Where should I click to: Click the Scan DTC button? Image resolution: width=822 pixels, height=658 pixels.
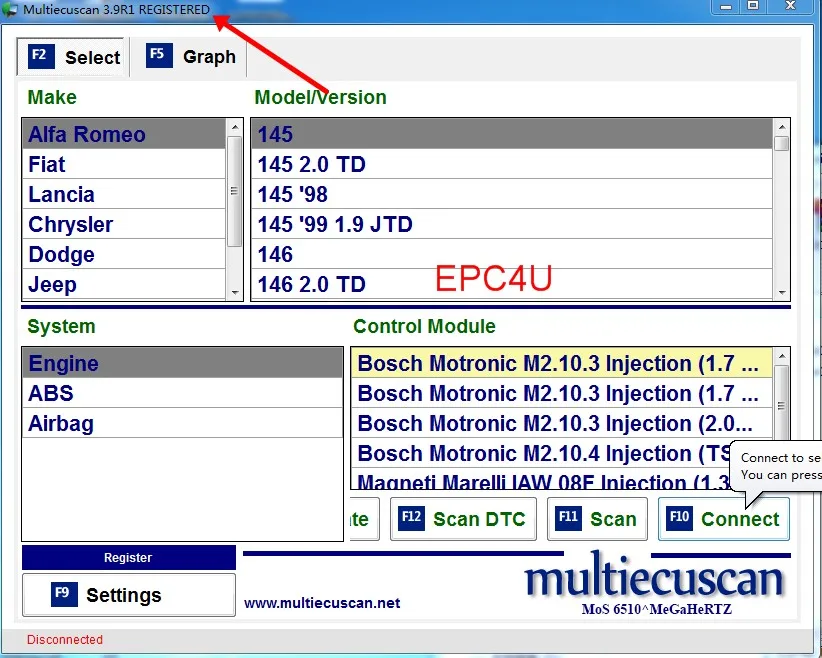point(463,519)
